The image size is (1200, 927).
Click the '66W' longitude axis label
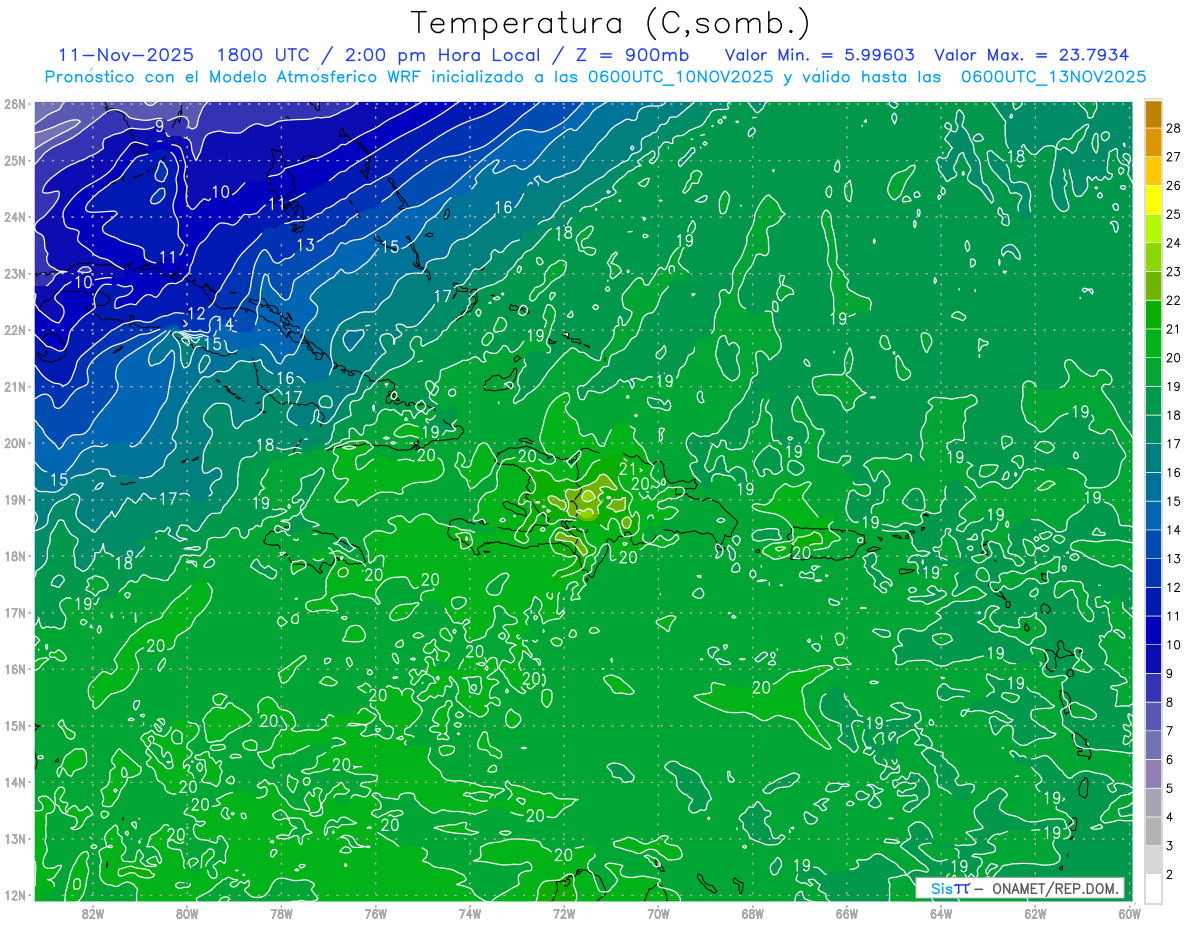click(846, 913)
